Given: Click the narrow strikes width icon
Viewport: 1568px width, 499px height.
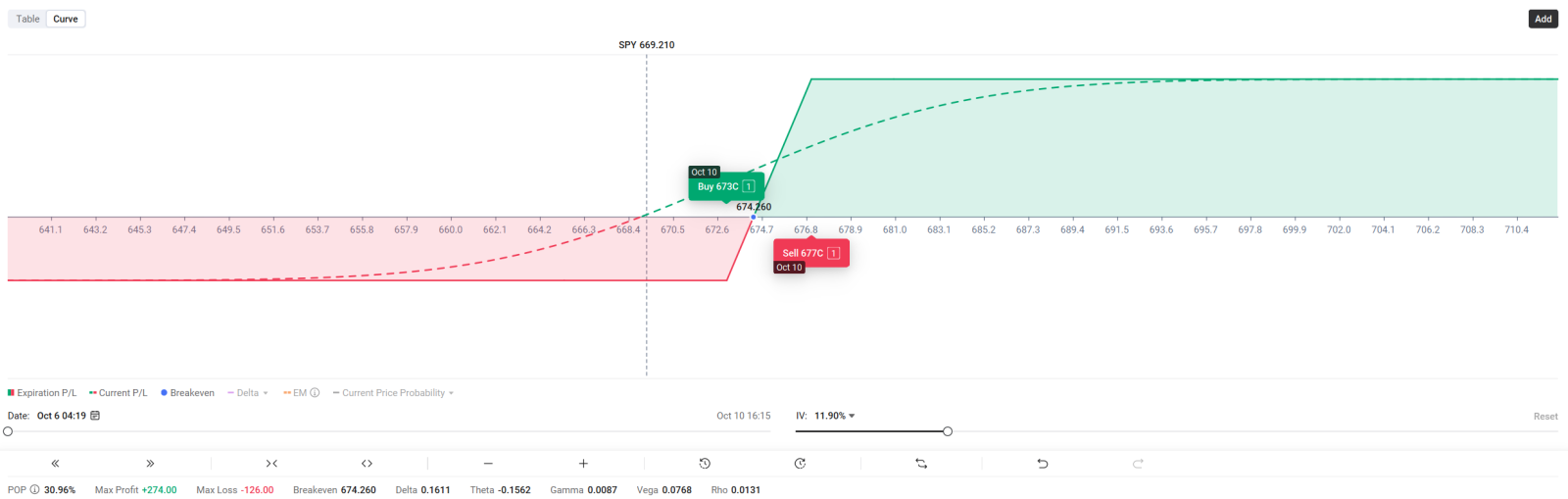Looking at the screenshot, I should click(x=271, y=464).
